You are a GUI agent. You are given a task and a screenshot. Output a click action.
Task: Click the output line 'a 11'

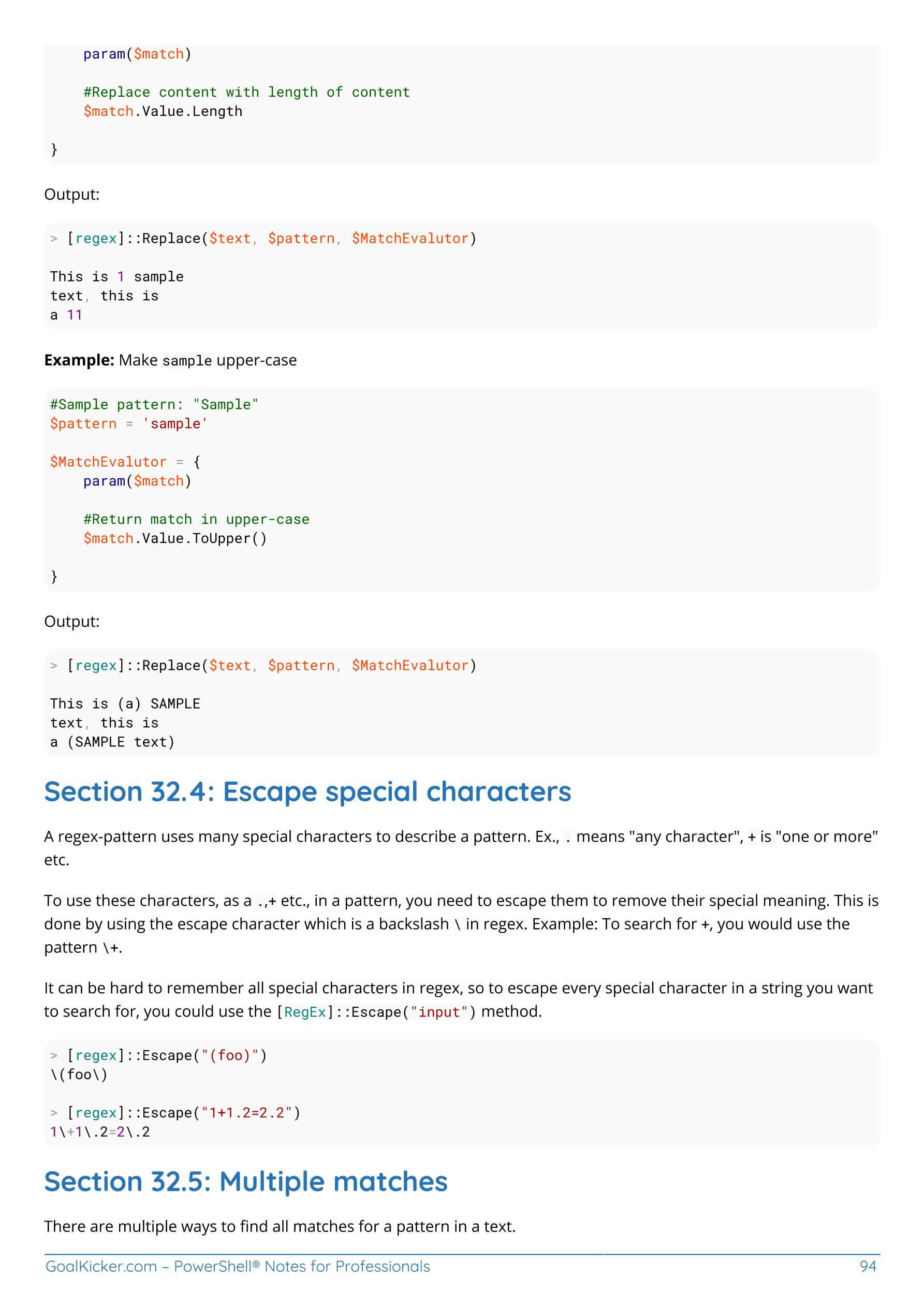[66, 315]
